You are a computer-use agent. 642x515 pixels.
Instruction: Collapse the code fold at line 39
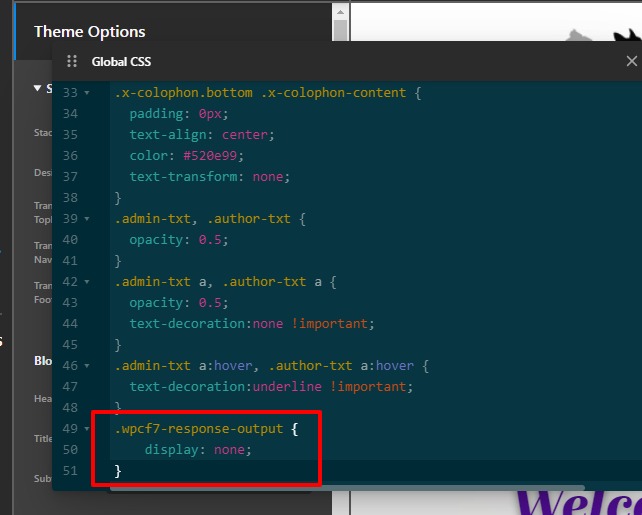[x=87, y=219]
